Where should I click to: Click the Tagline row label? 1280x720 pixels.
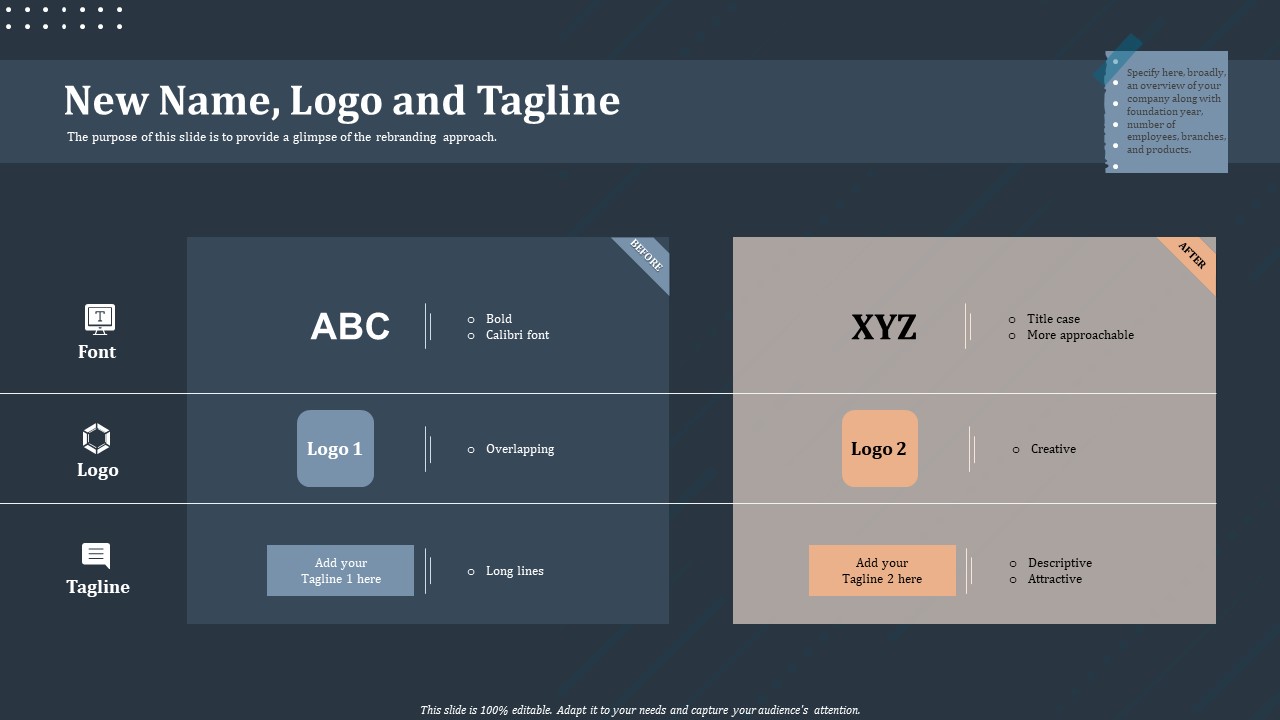coord(98,587)
